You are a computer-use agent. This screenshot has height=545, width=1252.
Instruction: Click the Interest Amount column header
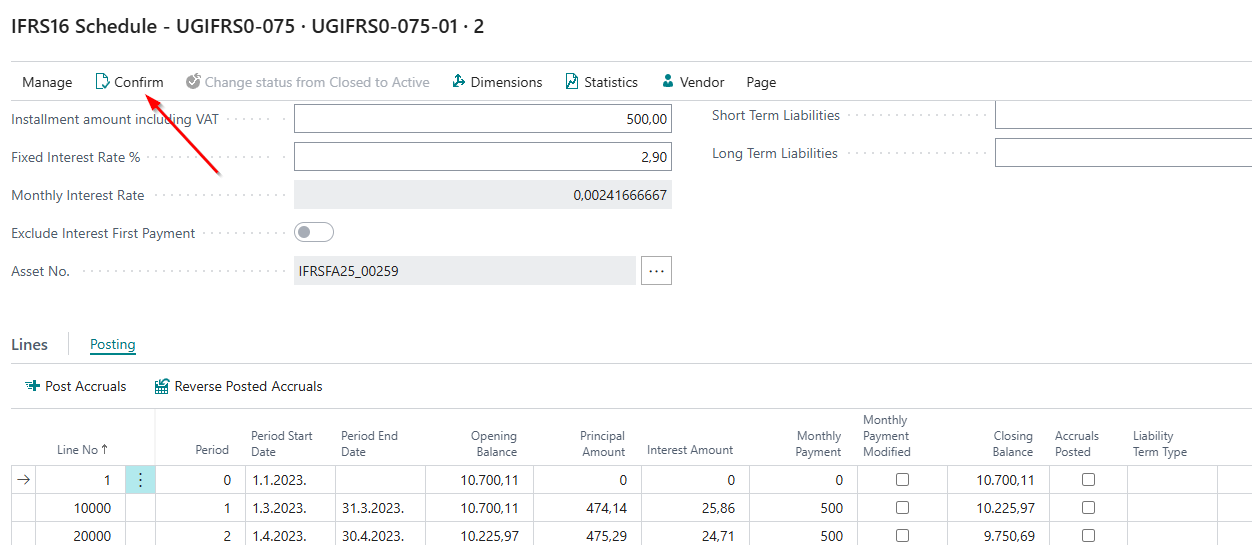(x=690, y=450)
